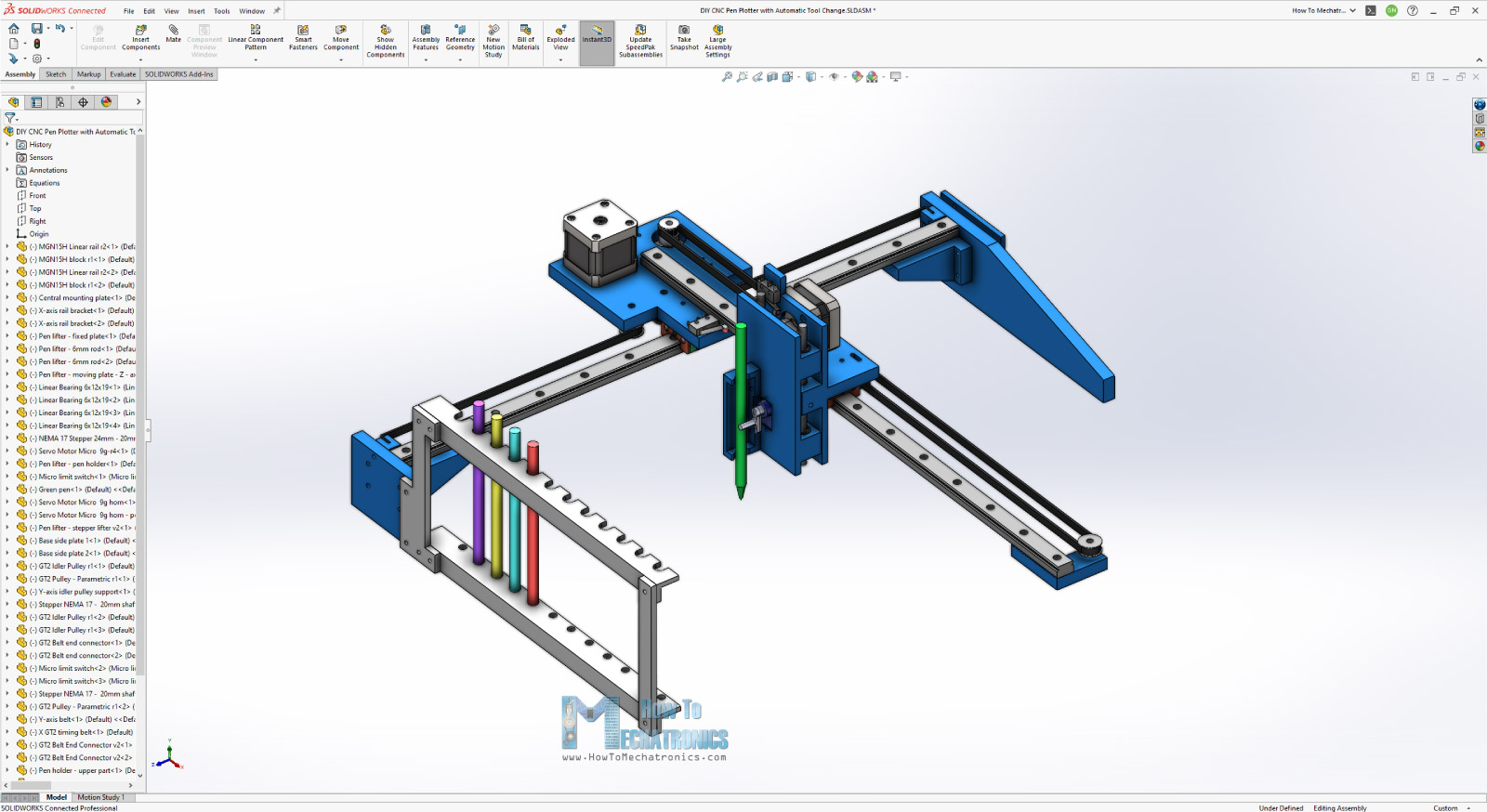
Task: Open the DisplayManager color ball tab
Action: (x=106, y=102)
